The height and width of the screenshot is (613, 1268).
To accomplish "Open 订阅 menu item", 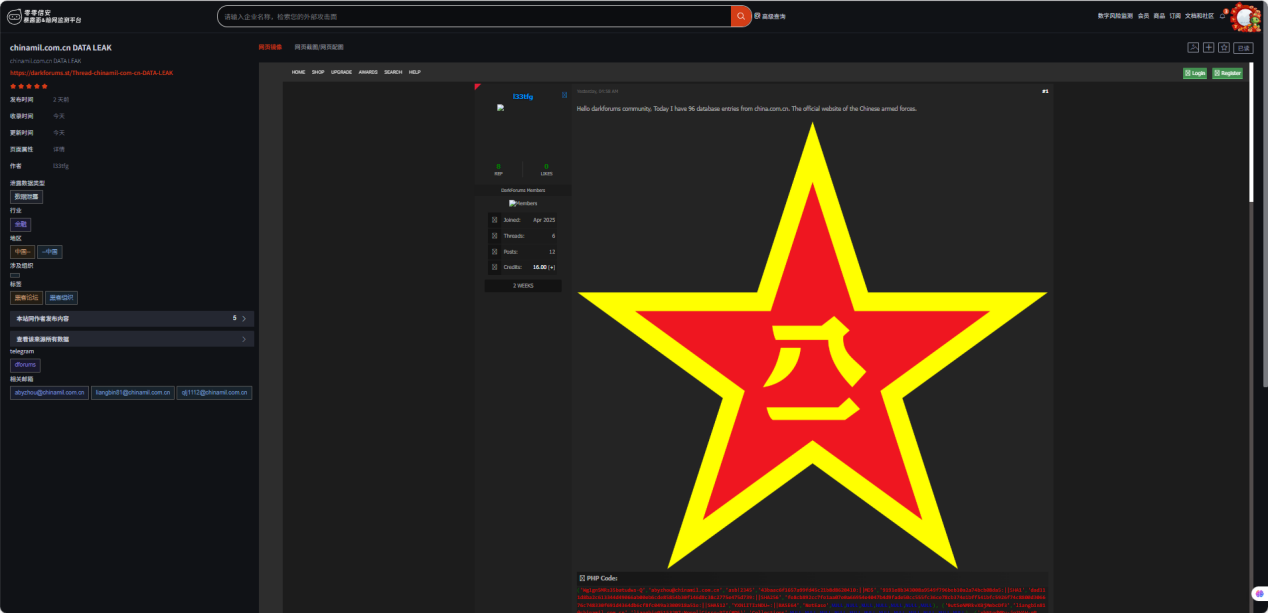I will 1175,16.
